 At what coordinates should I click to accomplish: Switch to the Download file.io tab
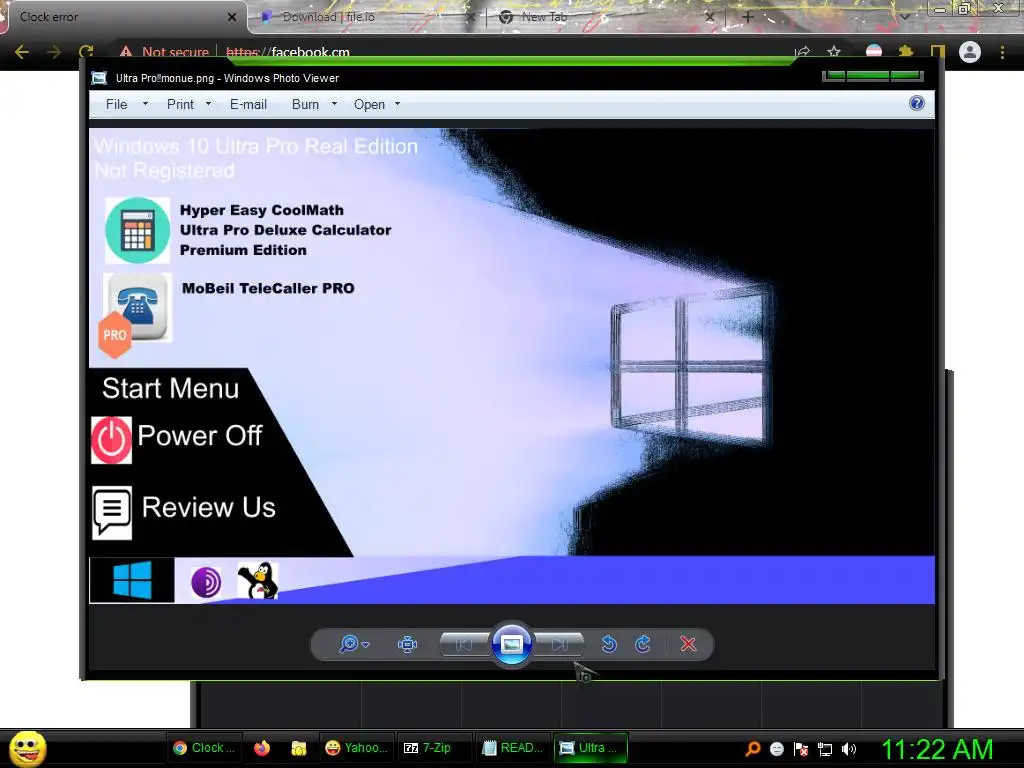click(366, 17)
